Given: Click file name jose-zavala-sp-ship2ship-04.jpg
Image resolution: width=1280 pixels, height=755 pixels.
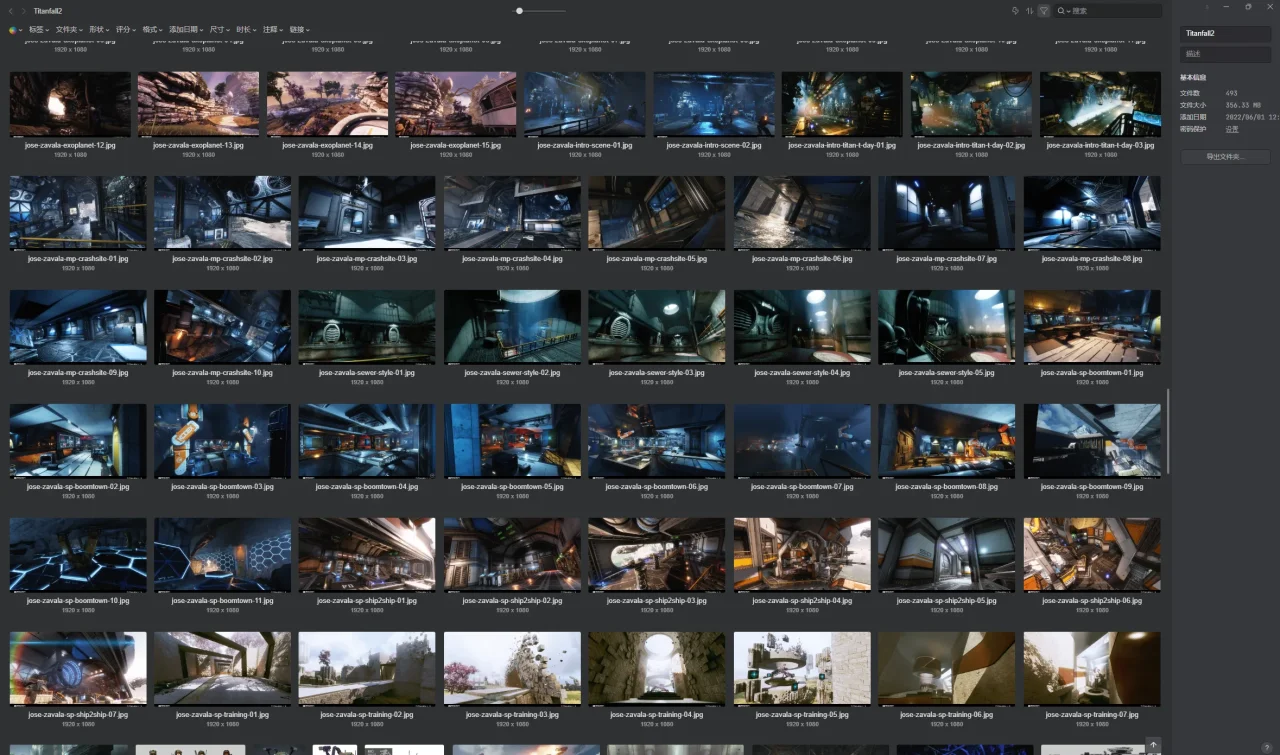Looking at the screenshot, I should coord(802,601).
